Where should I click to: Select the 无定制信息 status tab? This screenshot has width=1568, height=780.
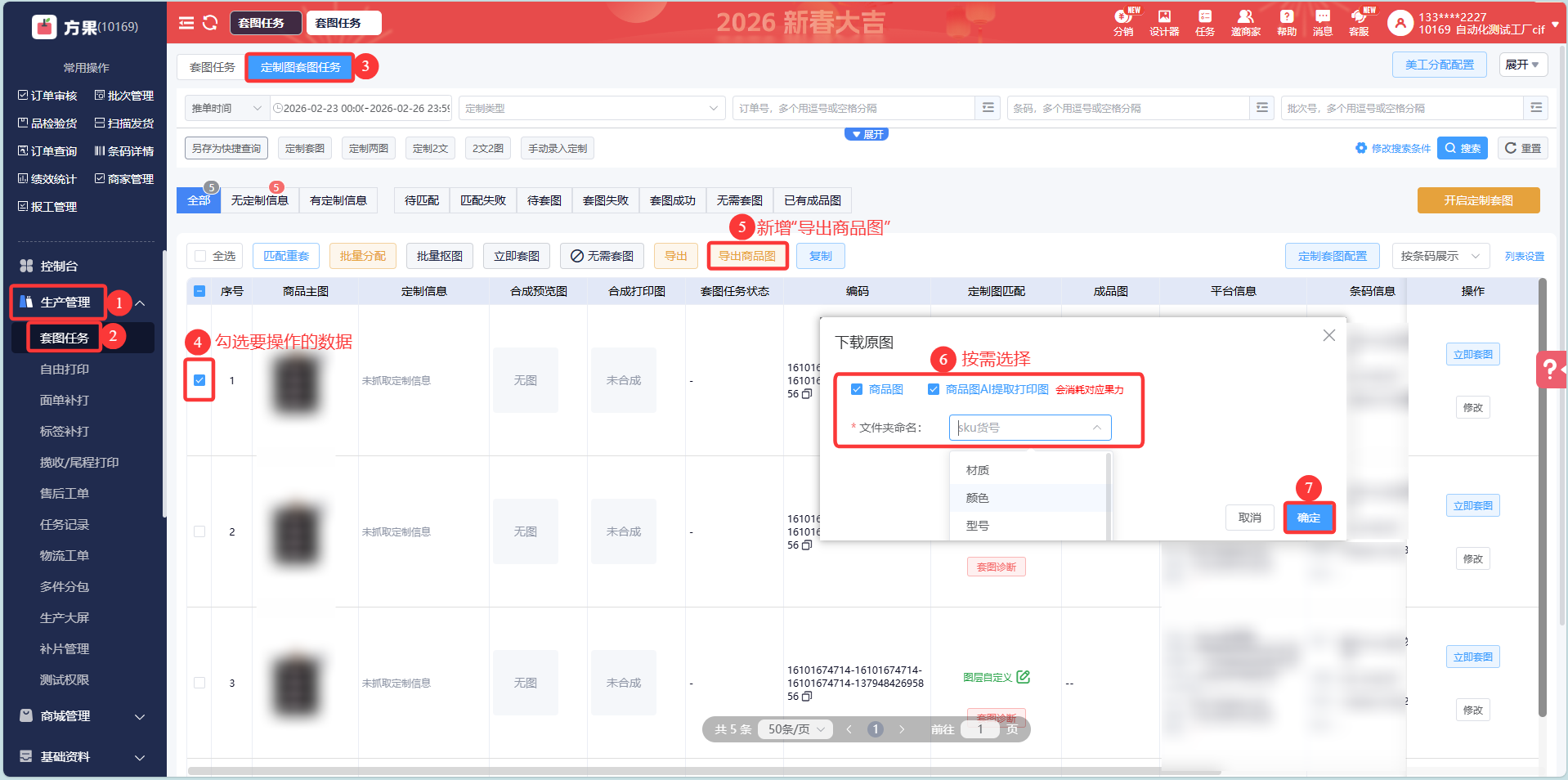[x=260, y=200]
